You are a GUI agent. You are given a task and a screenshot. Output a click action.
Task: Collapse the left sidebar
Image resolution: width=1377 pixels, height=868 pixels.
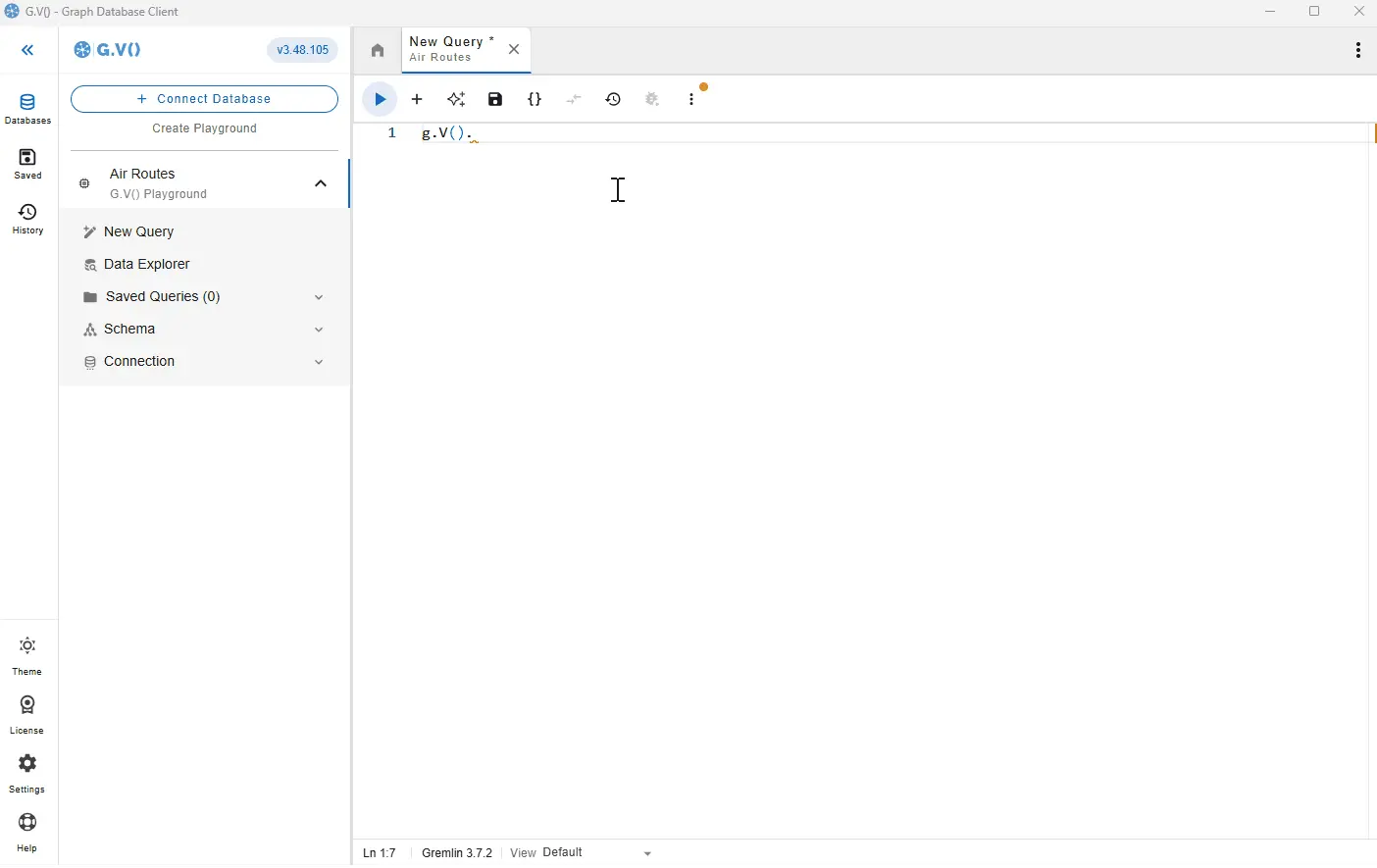click(x=27, y=50)
